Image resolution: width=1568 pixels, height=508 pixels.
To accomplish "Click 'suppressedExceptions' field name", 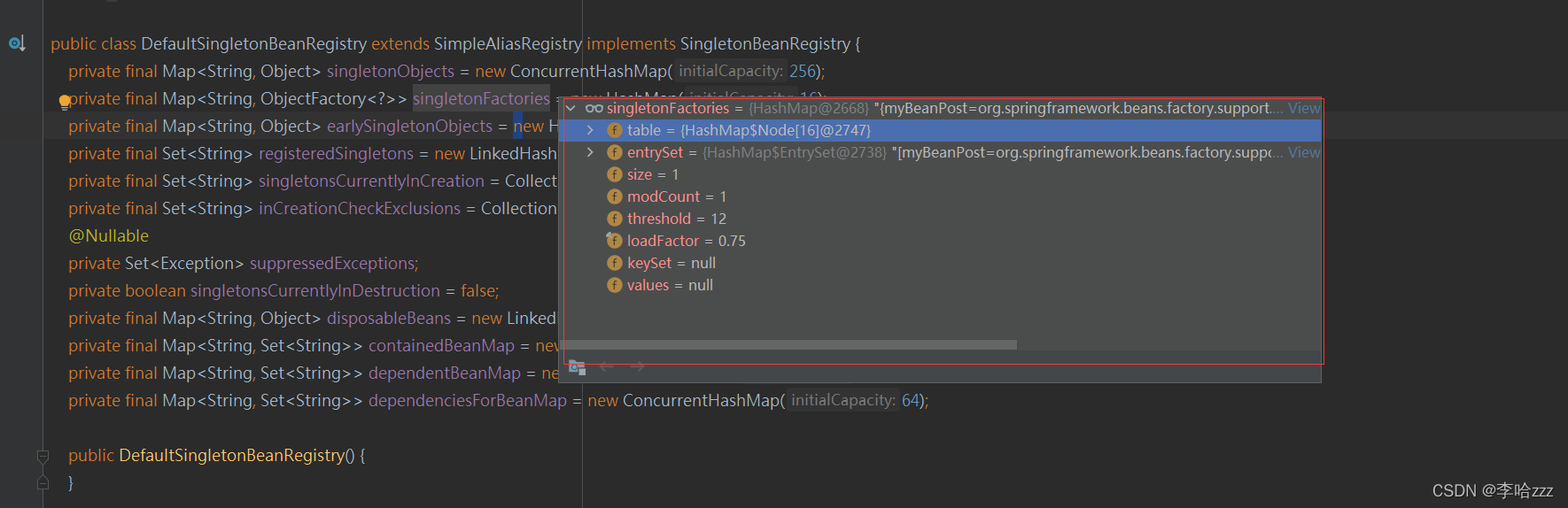I will [332, 263].
